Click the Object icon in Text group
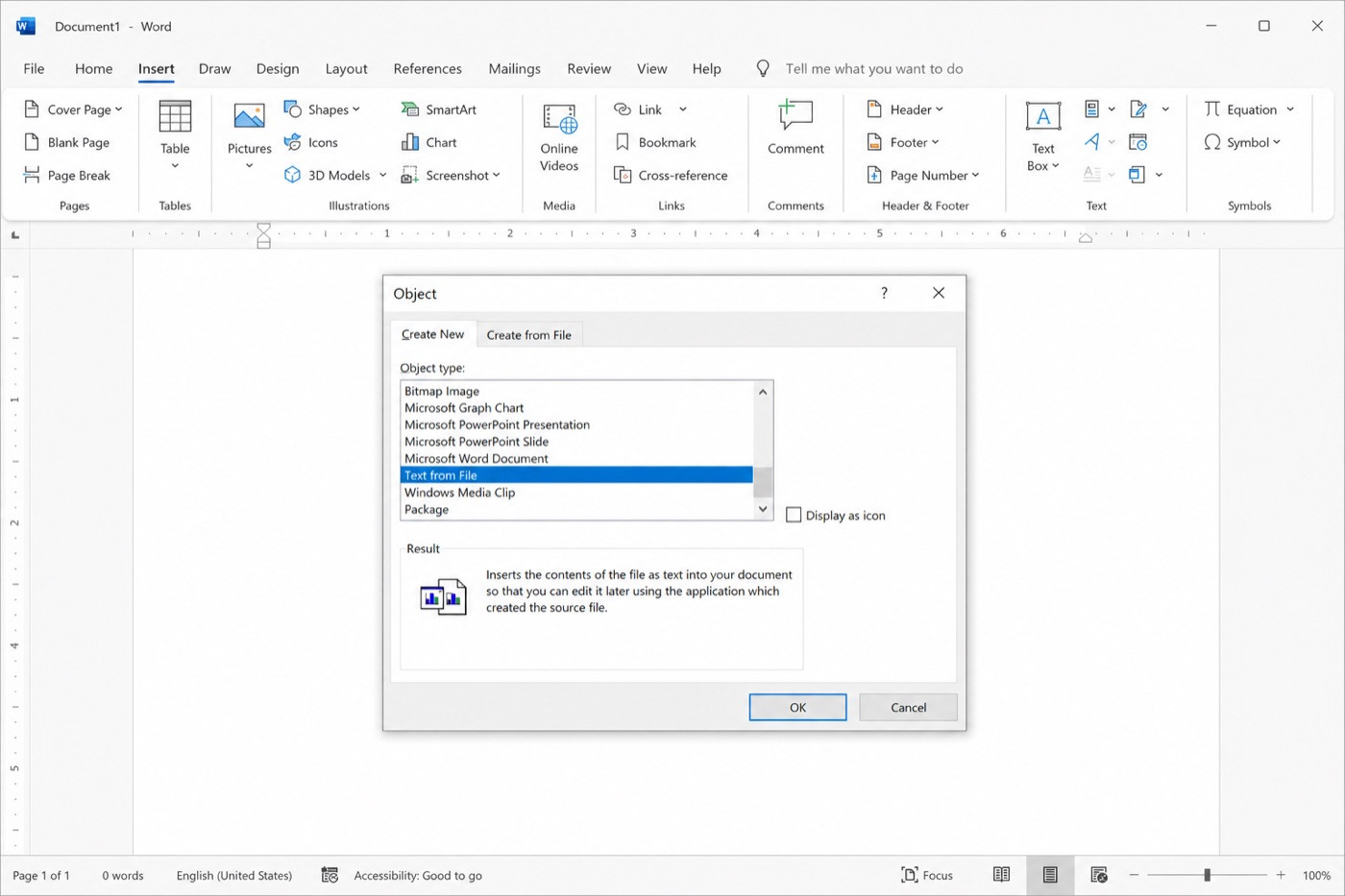 click(1137, 175)
